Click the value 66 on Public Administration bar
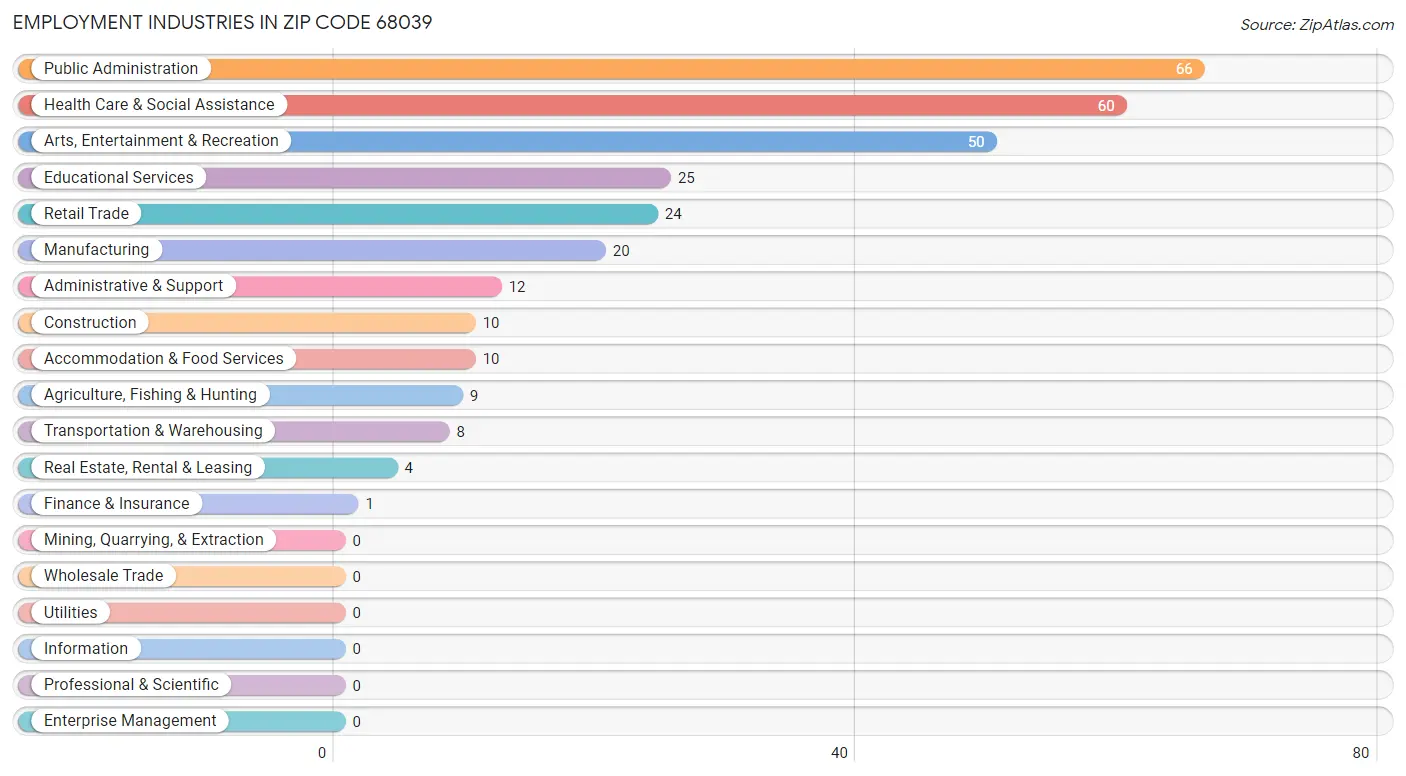Image resolution: width=1406 pixels, height=776 pixels. (x=1184, y=69)
